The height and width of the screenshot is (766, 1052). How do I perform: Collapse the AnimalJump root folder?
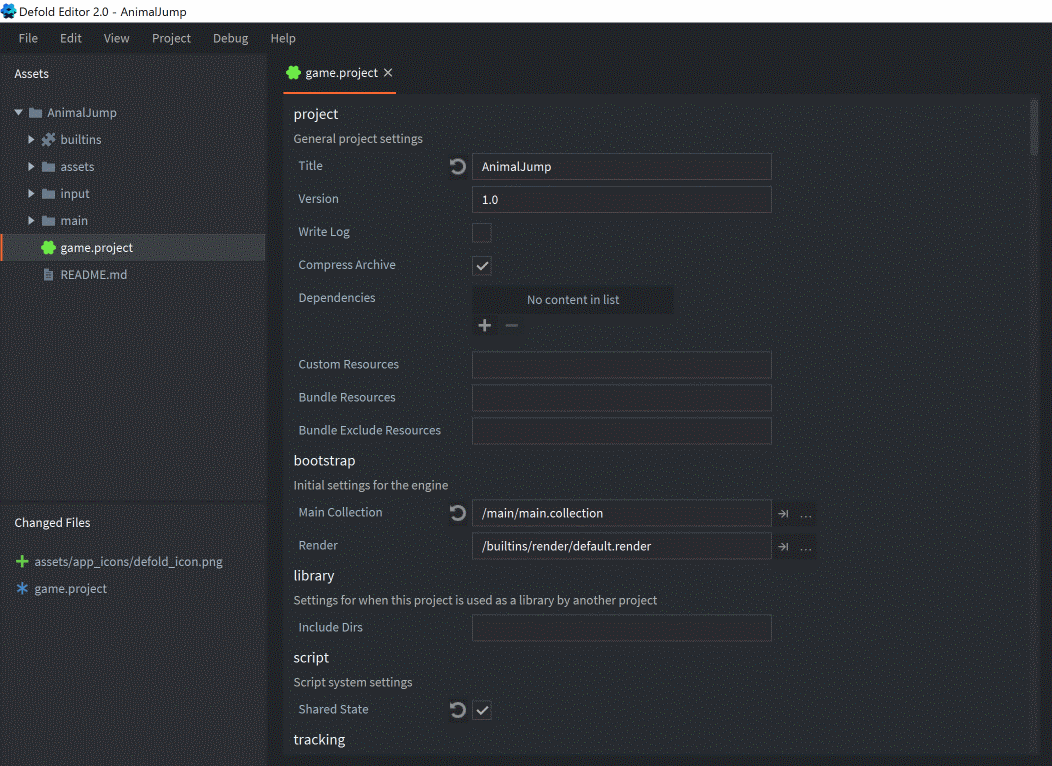coord(19,113)
